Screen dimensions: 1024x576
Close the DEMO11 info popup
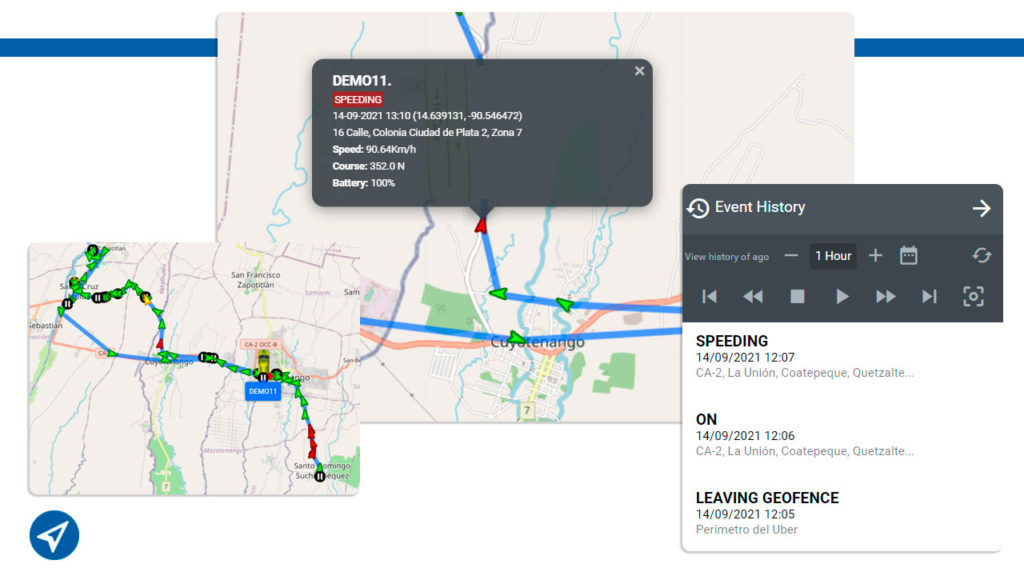click(x=639, y=71)
